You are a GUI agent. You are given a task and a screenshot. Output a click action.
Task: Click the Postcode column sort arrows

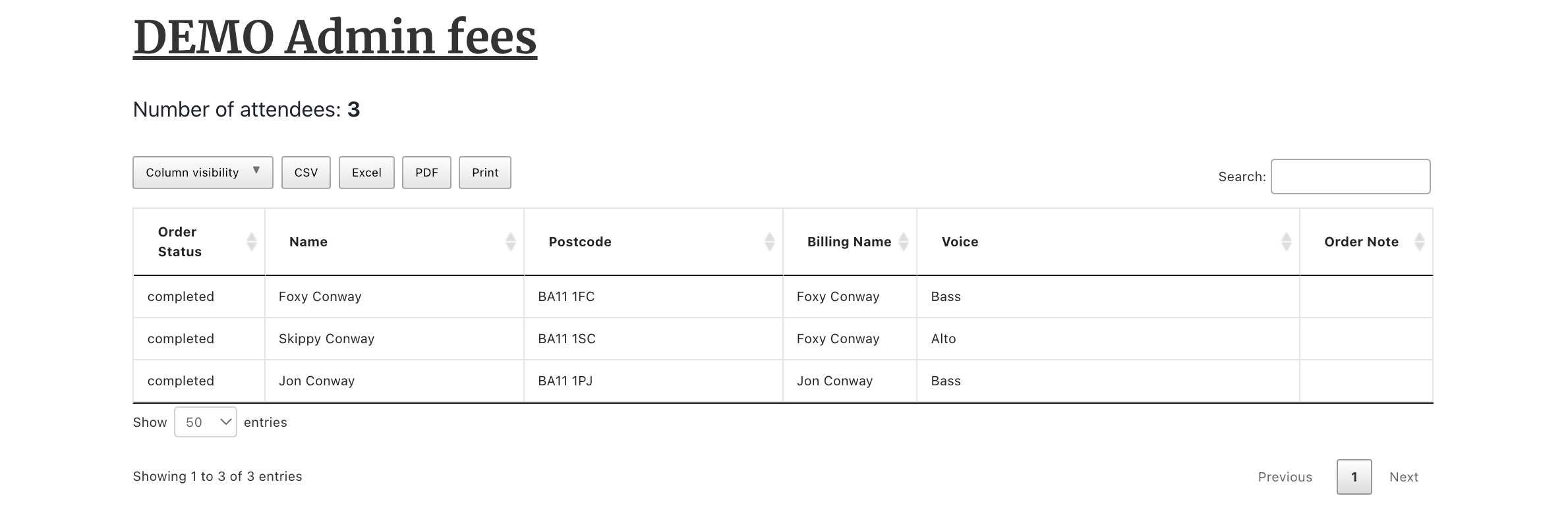tap(769, 242)
